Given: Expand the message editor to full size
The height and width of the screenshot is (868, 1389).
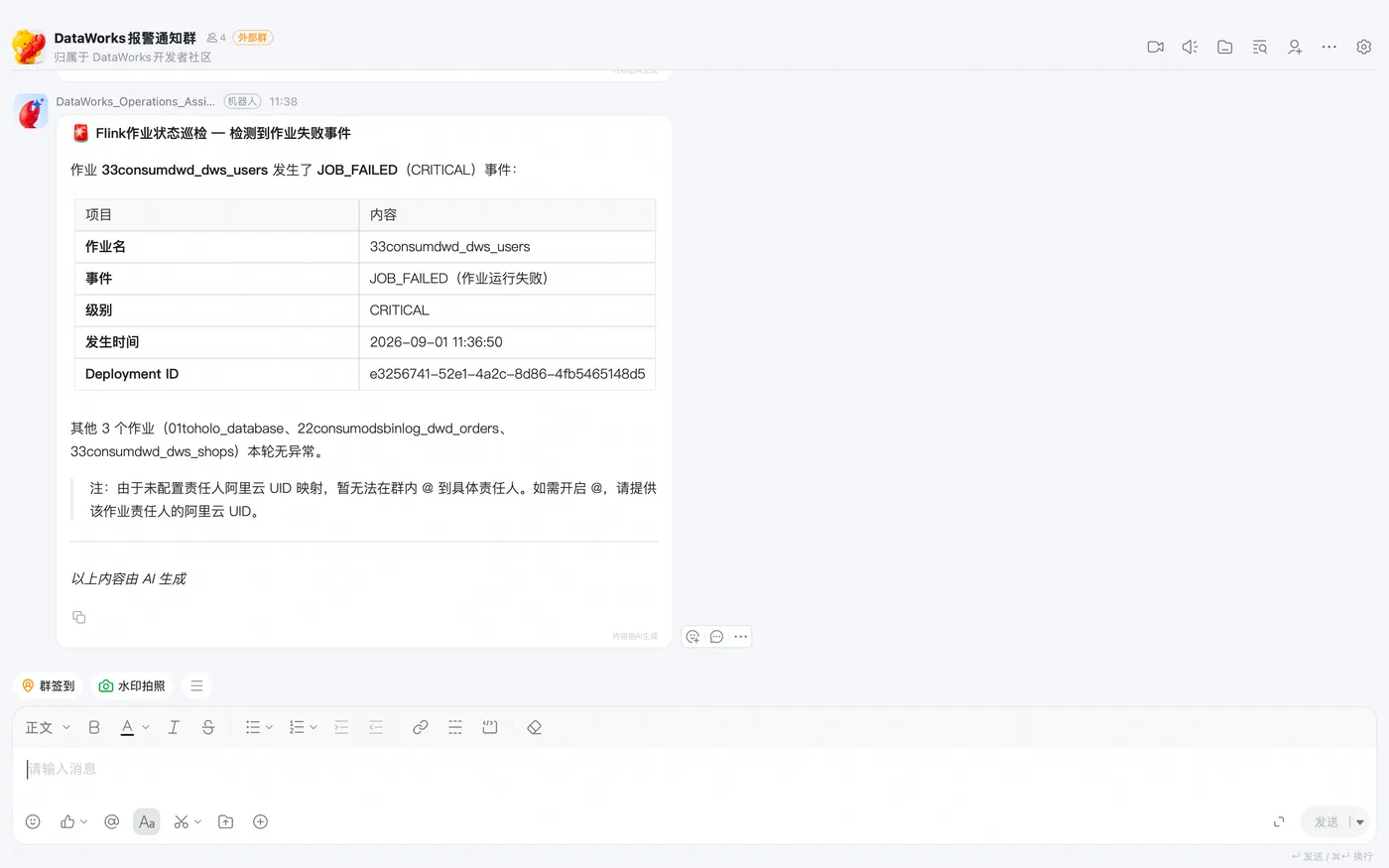Looking at the screenshot, I should [x=1279, y=821].
